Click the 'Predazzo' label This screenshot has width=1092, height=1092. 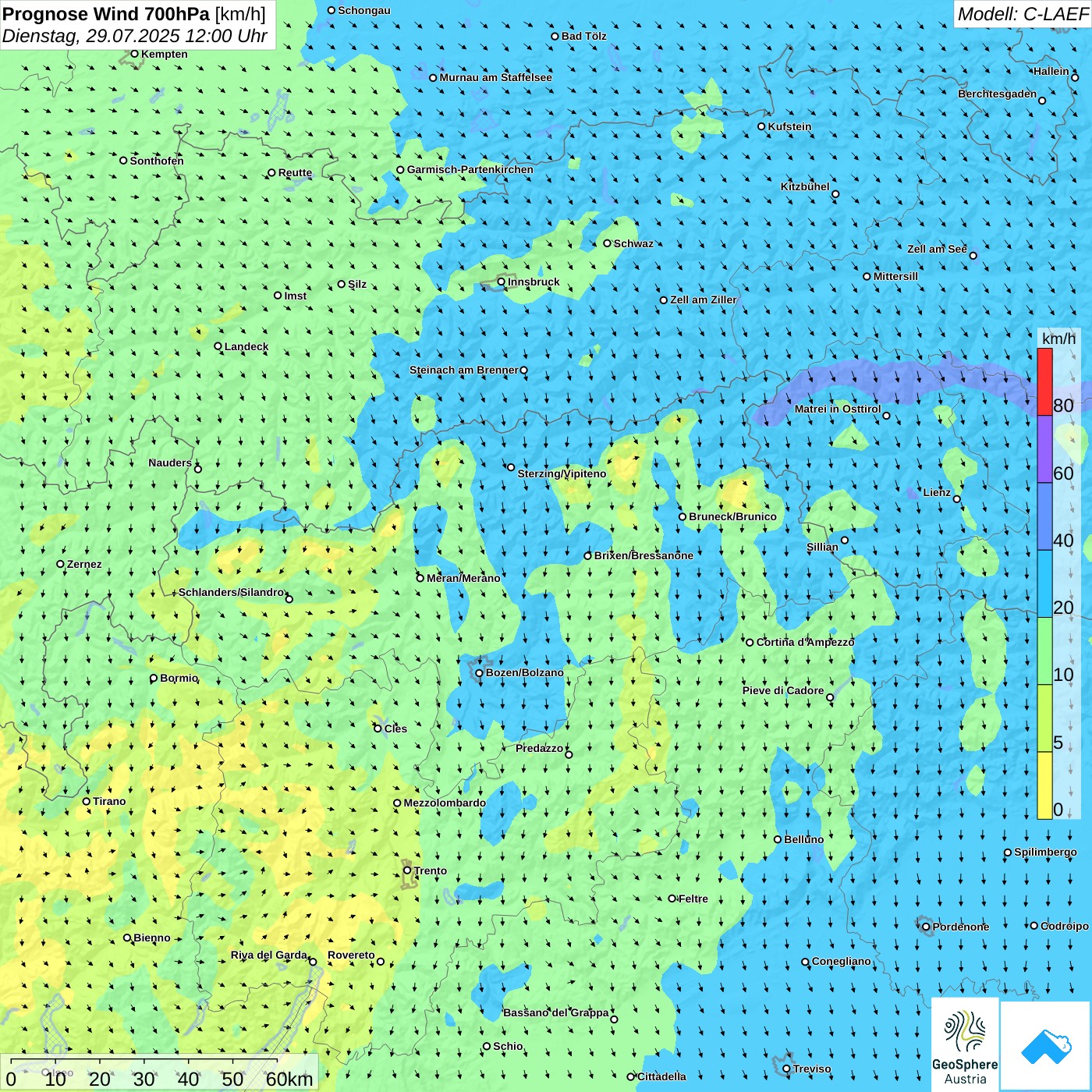(x=539, y=748)
